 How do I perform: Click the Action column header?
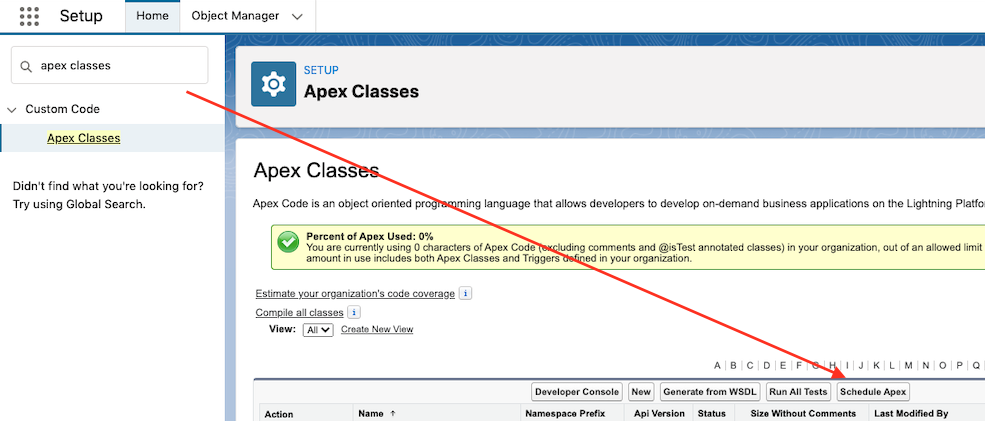point(279,414)
